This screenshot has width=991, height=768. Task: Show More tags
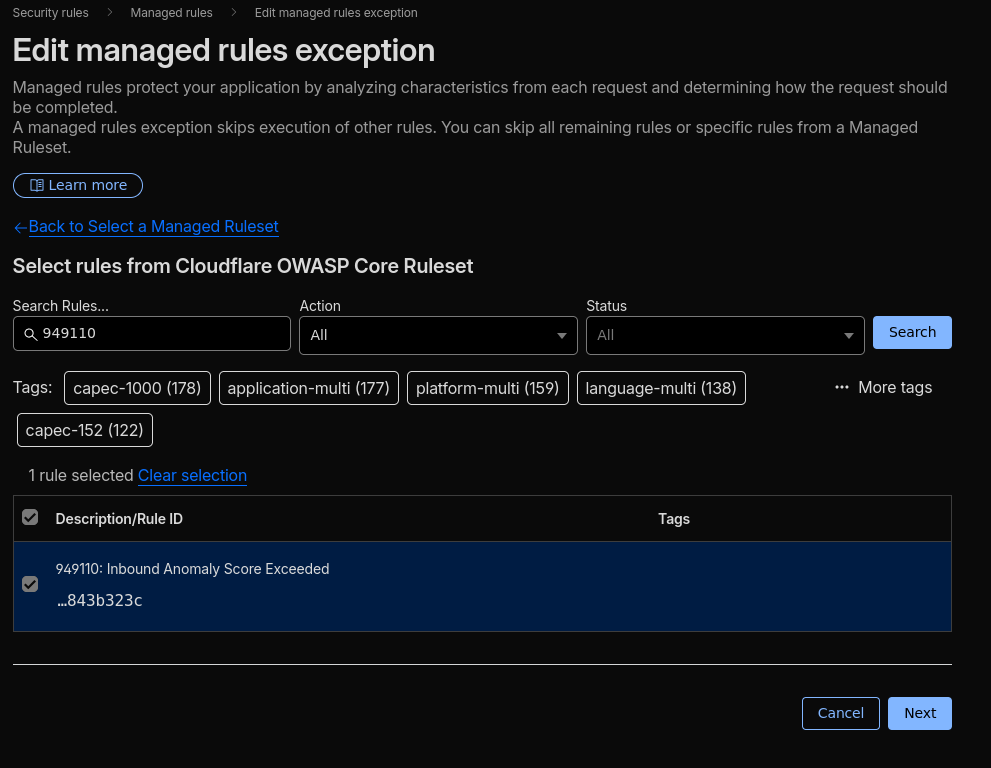point(884,387)
